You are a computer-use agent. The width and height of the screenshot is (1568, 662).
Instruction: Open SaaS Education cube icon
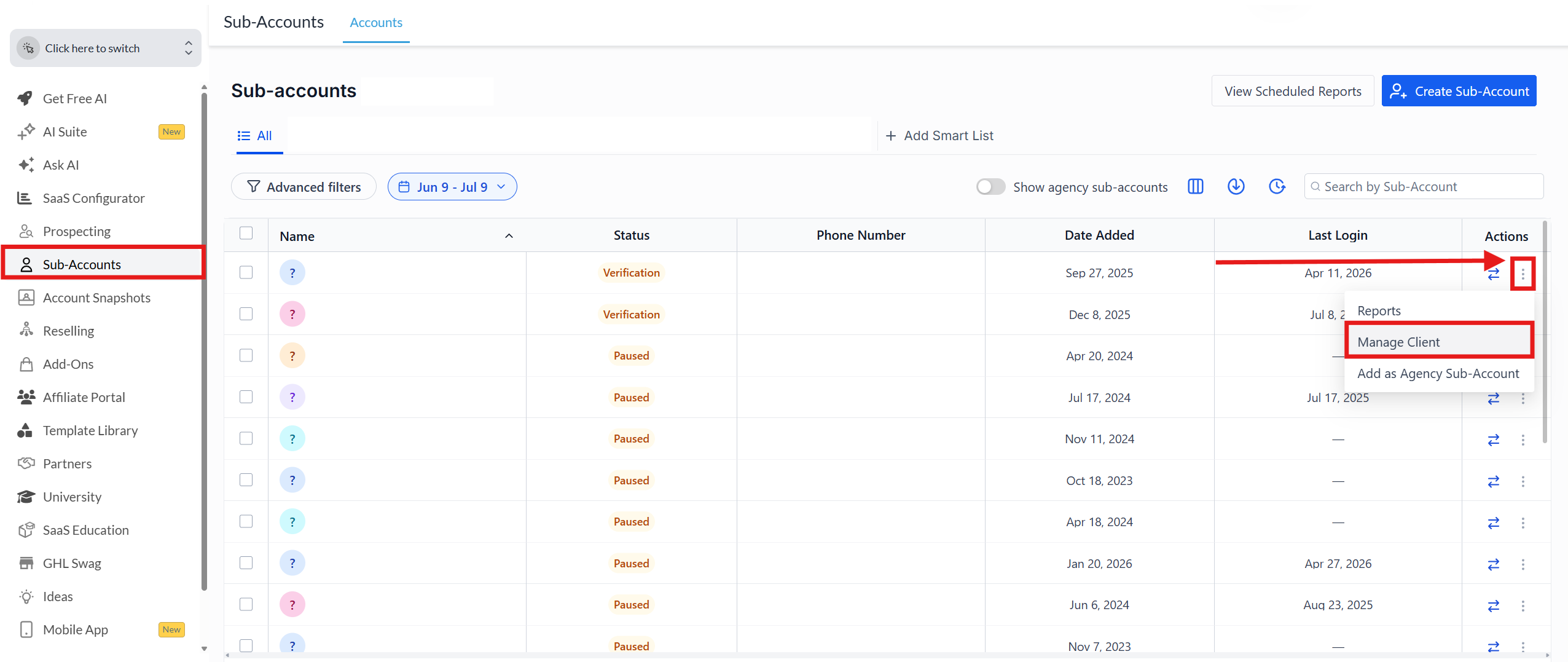(x=25, y=530)
